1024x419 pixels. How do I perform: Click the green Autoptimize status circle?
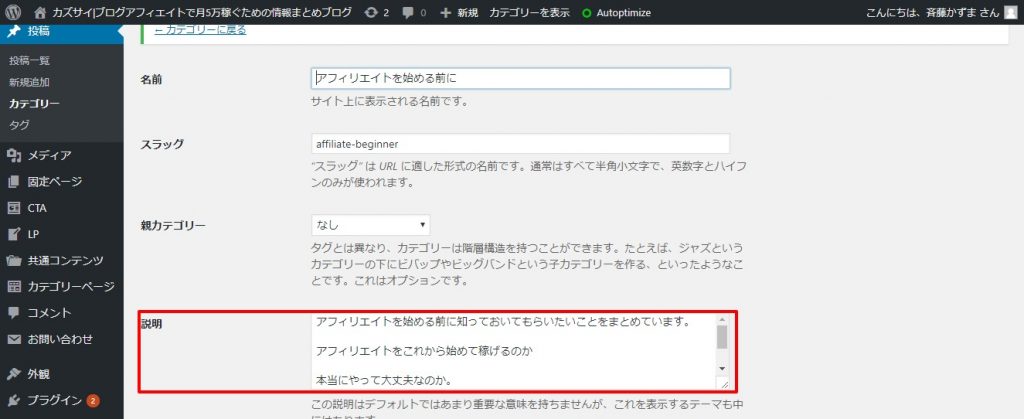587,12
